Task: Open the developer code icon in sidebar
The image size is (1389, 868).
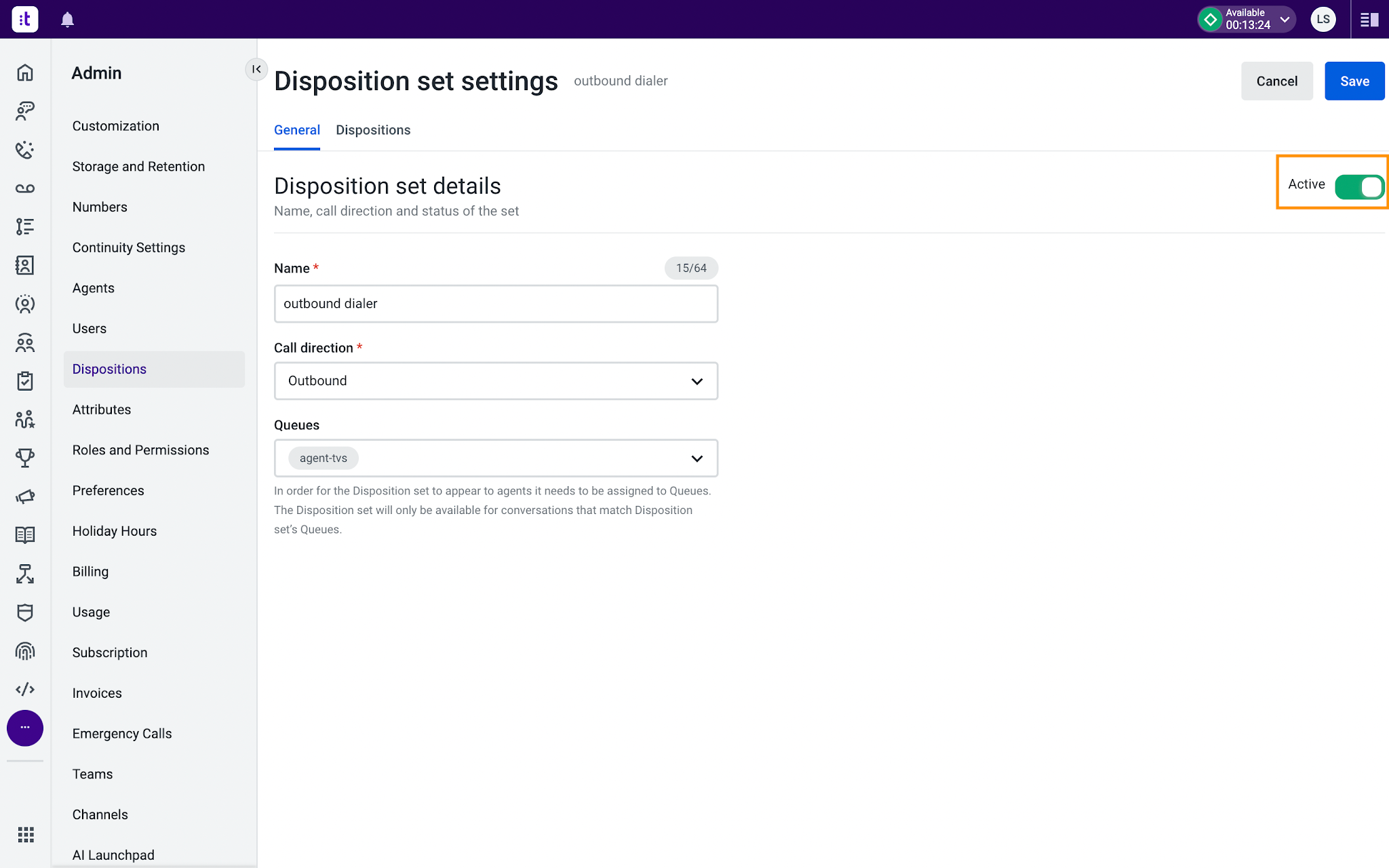Action: [25, 689]
